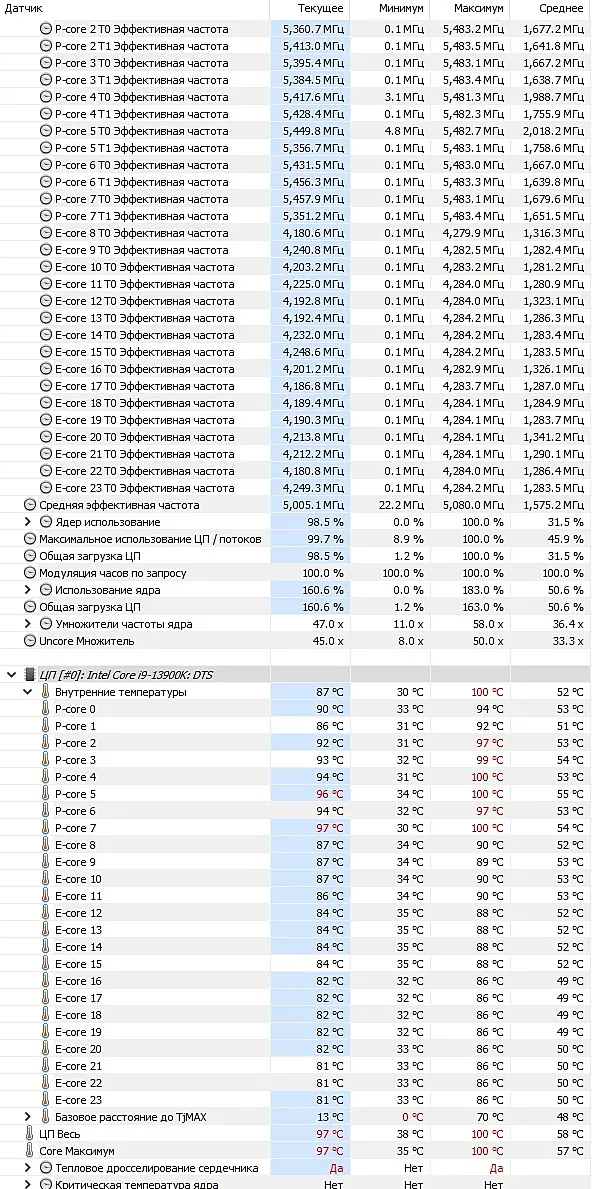Click the thermometer icon for E-core 23
This screenshot has width=592, height=1189.
(x=45, y=1100)
